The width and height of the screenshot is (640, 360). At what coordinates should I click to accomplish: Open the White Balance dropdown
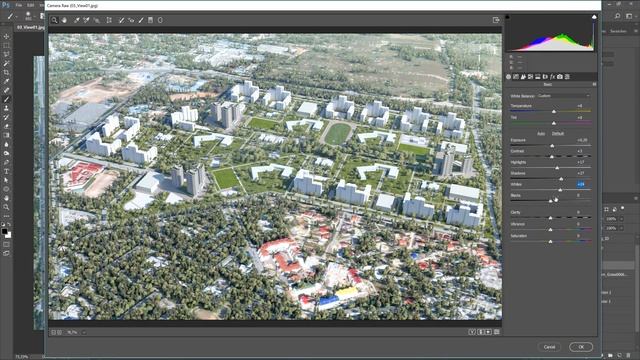pos(563,96)
